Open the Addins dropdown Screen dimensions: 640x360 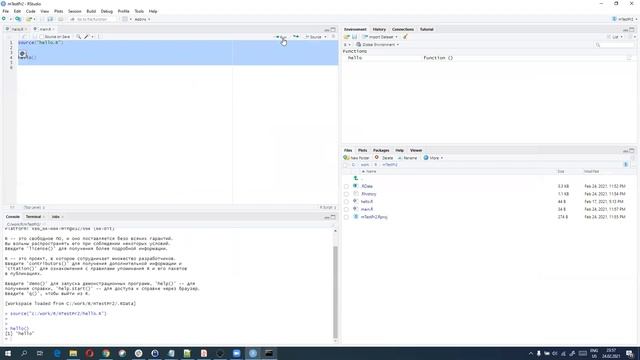click(142, 19)
